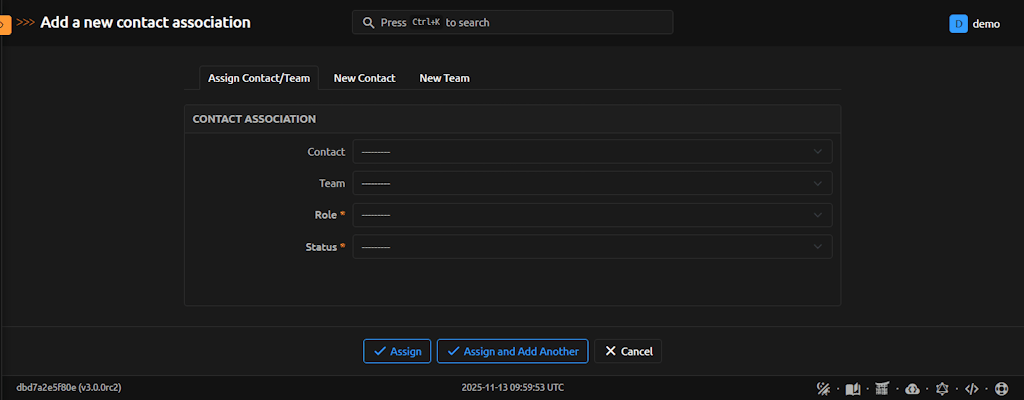Screen dimensions: 1024x400
Task: Open the Contact dropdown
Action: tap(592, 152)
